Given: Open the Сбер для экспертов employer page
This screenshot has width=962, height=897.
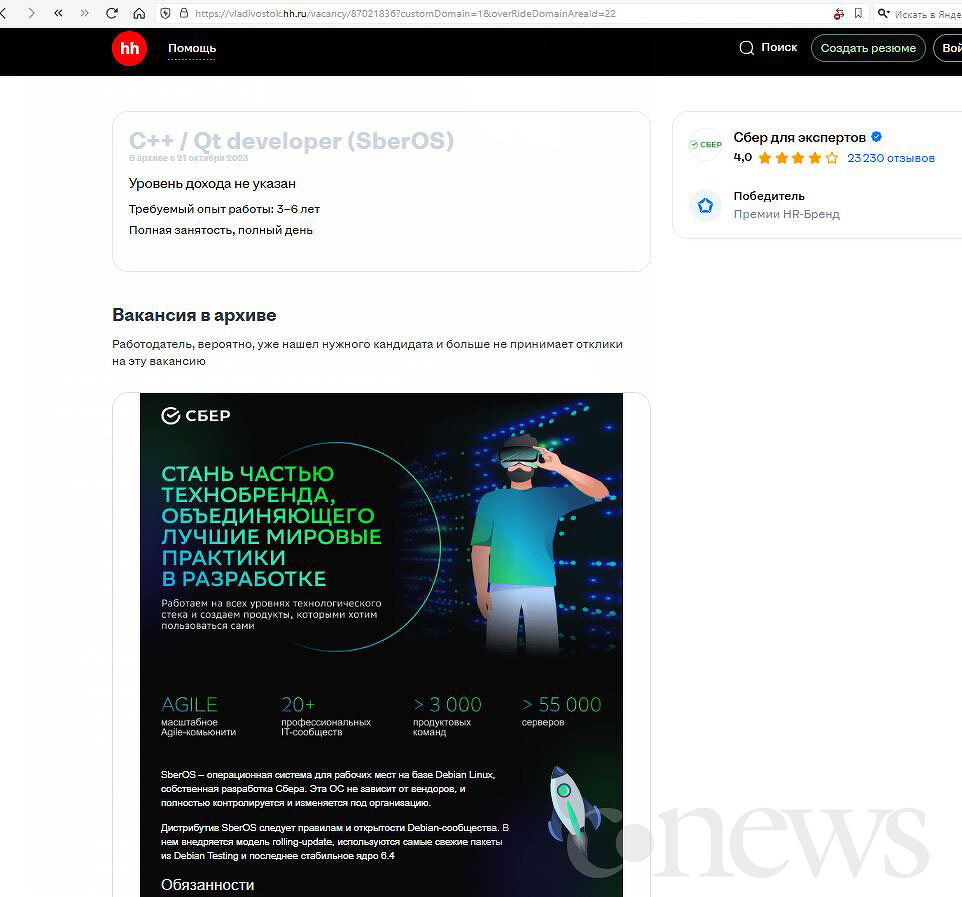Looking at the screenshot, I should 799,137.
